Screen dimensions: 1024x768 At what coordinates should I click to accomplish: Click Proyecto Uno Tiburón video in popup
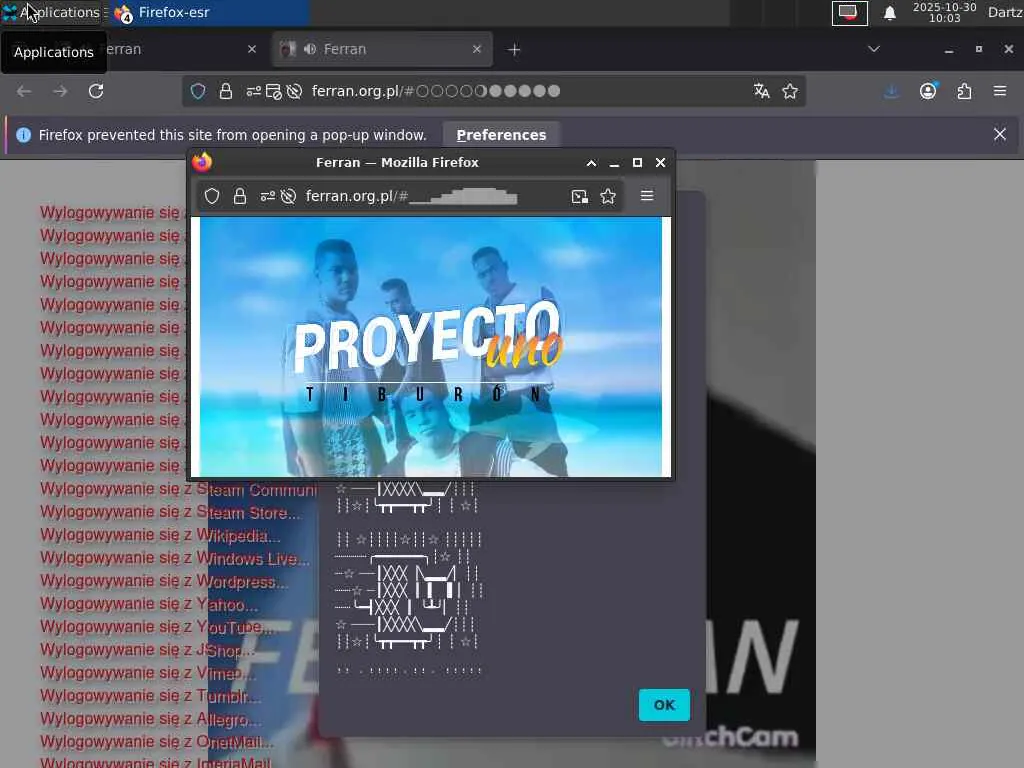[430, 347]
